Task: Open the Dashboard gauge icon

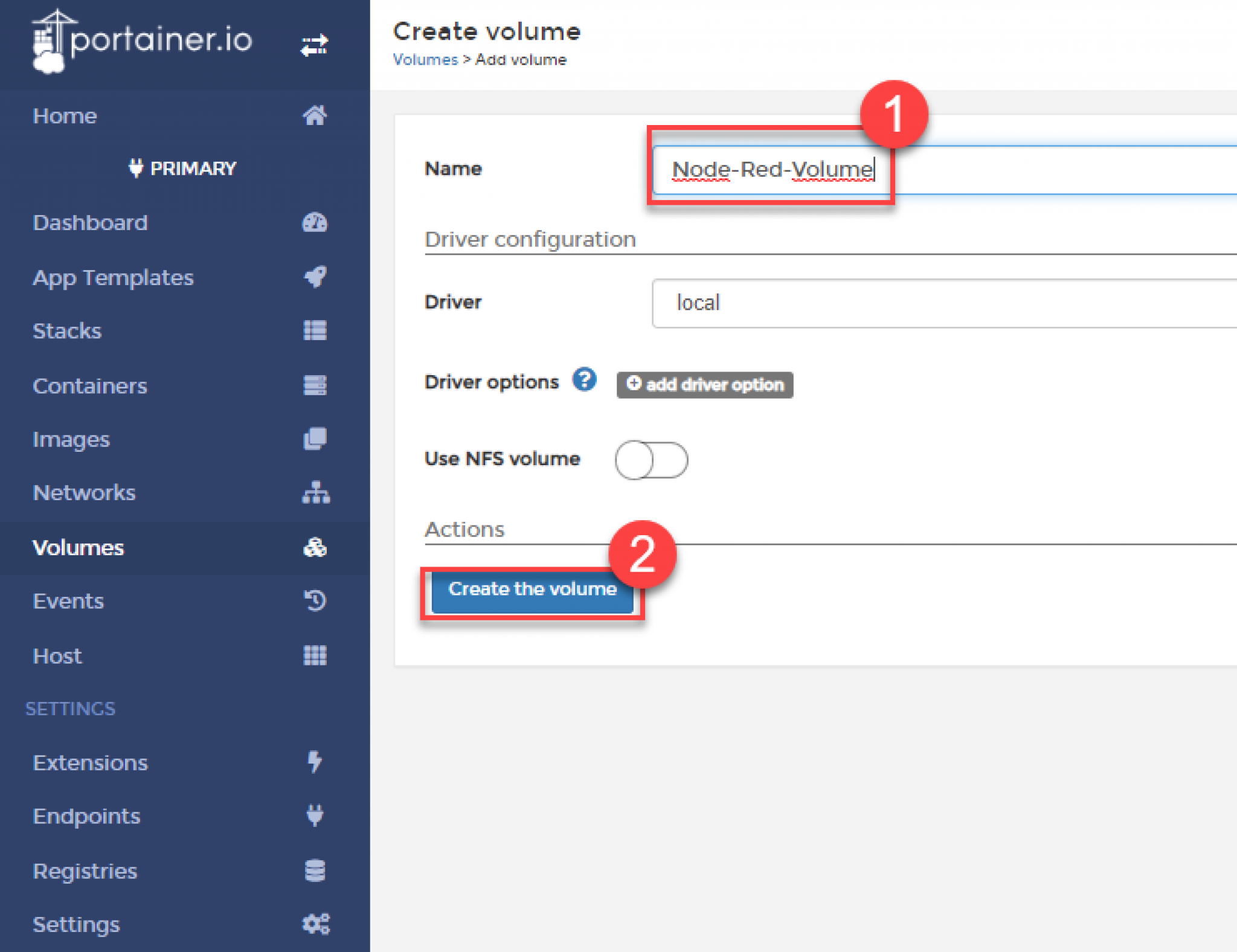Action: [x=315, y=222]
